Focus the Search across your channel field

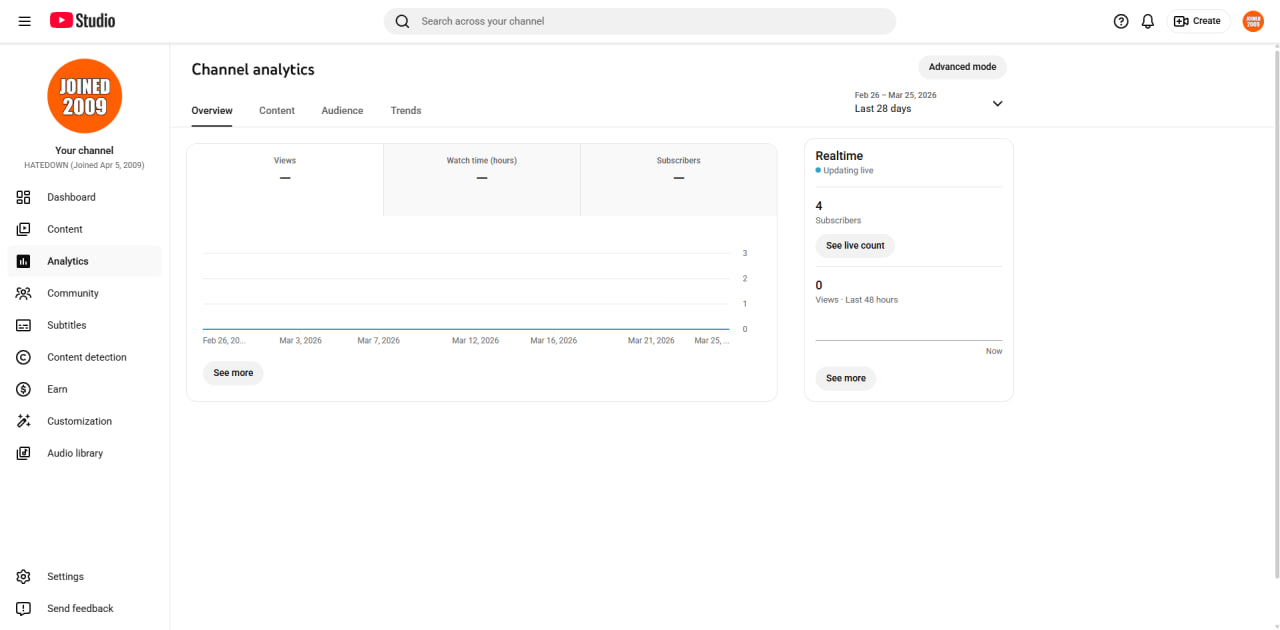[x=640, y=21]
